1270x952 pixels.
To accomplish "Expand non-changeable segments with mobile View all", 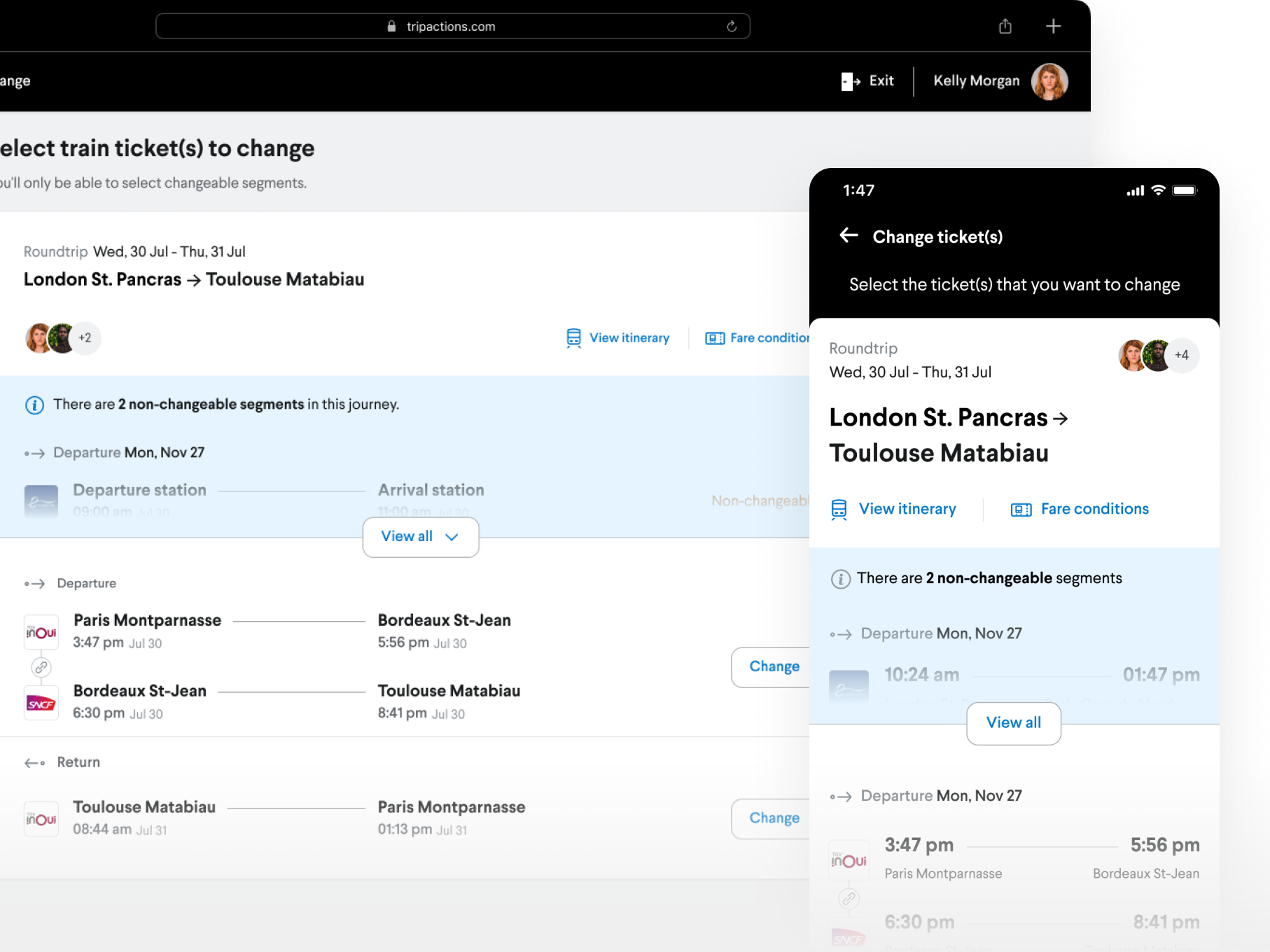I will pos(1013,723).
